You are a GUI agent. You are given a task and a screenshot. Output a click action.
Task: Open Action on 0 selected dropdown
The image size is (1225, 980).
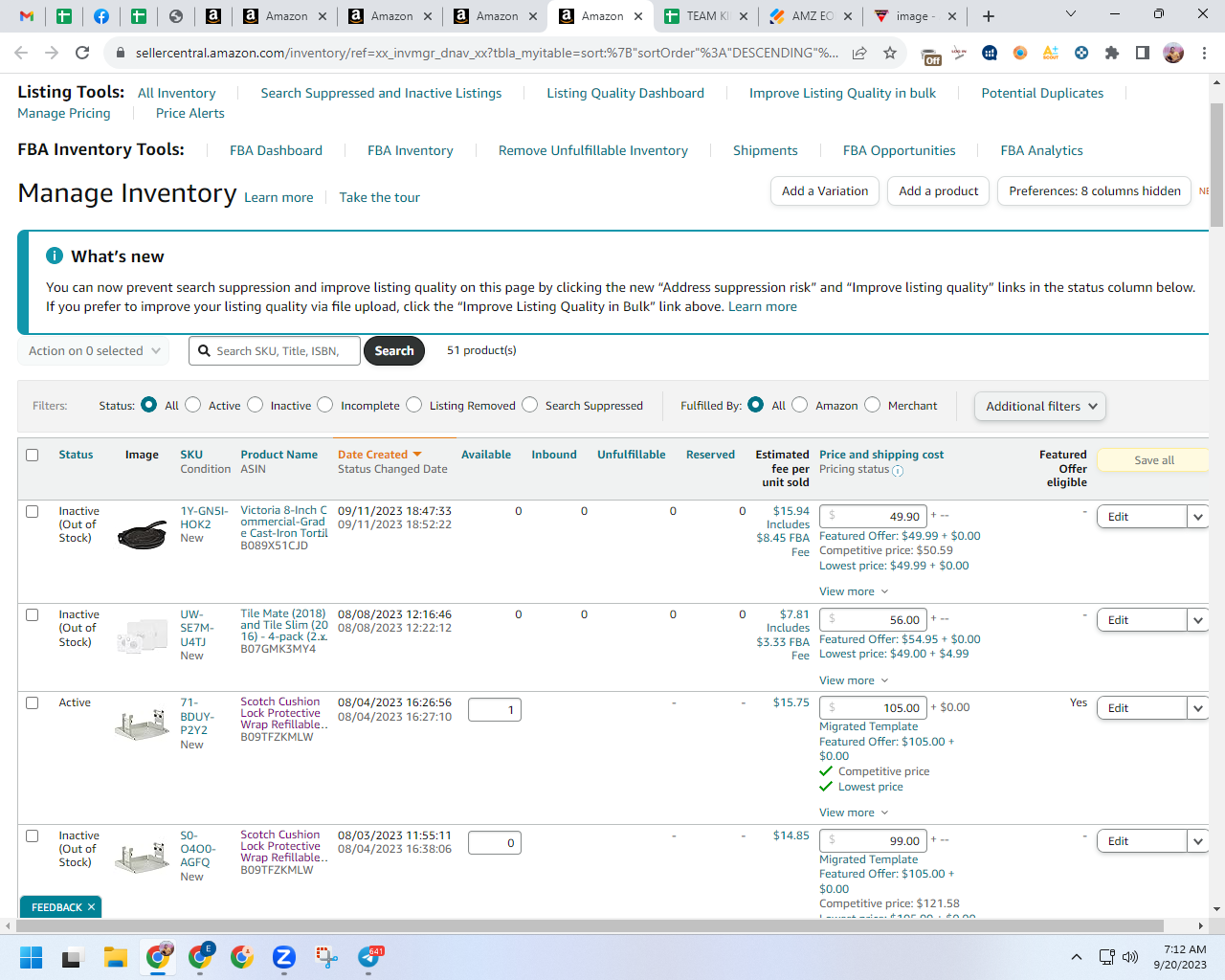[94, 351]
